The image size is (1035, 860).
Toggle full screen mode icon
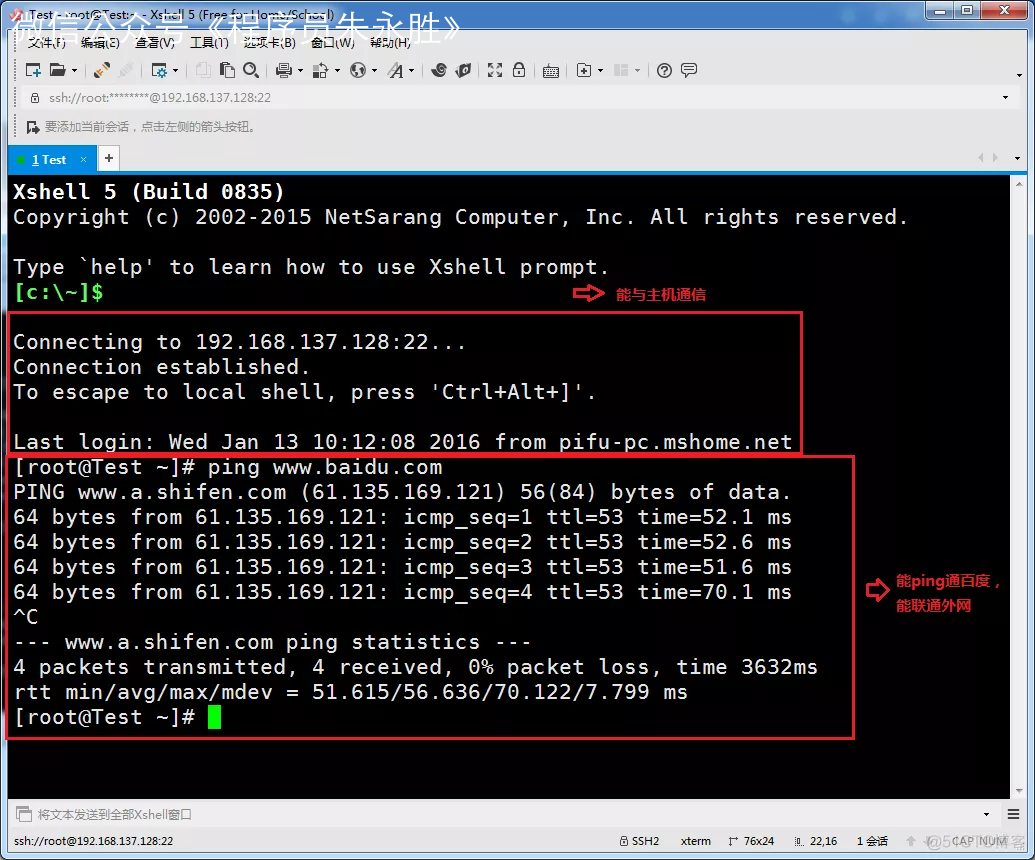tap(495, 70)
